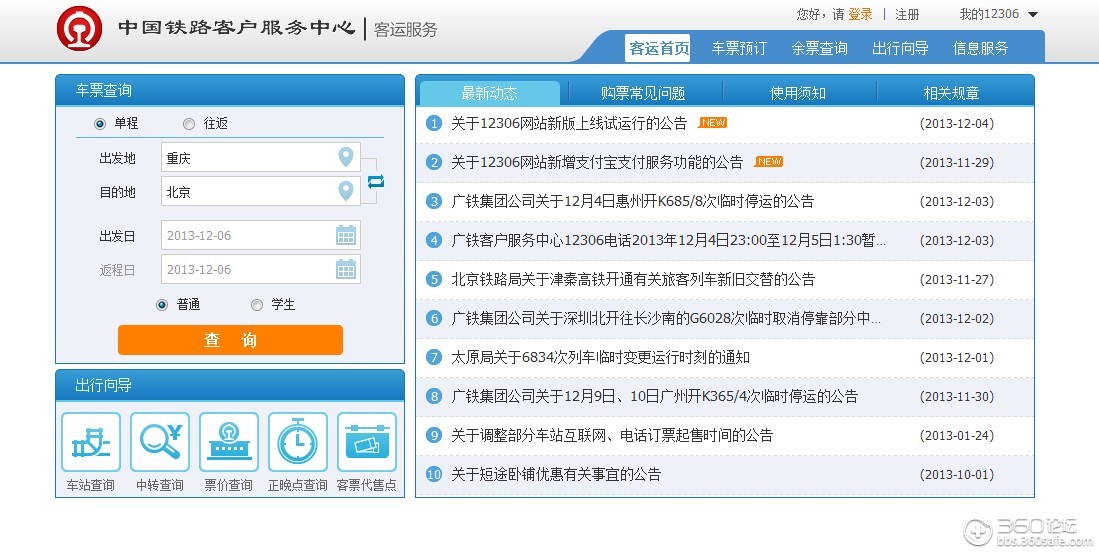1099x552 pixels.
Task: Switch to 最新动态 tab
Action: pos(489,92)
